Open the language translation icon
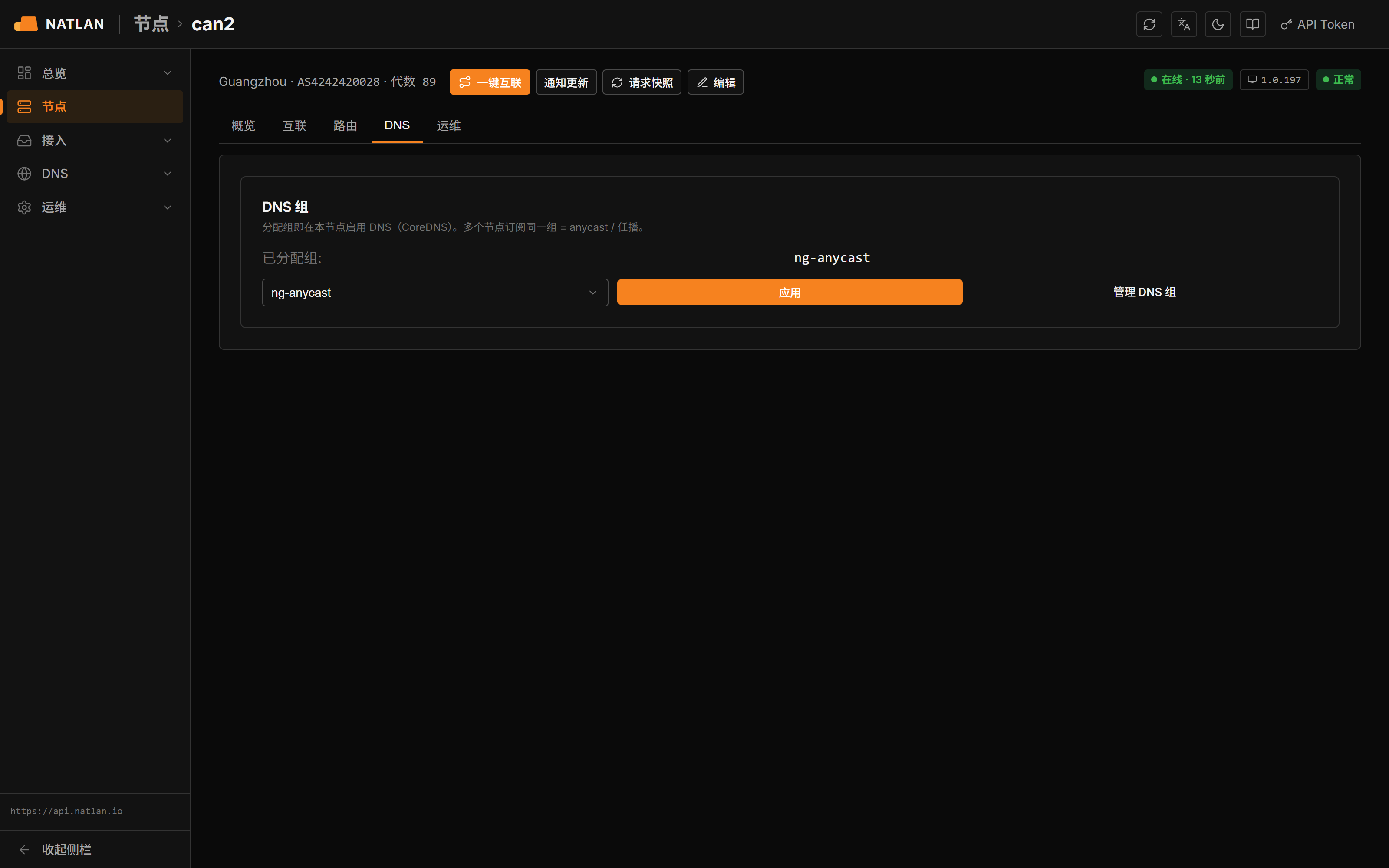Viewport: 1389px width, 868px height. tap(1184, 24)
